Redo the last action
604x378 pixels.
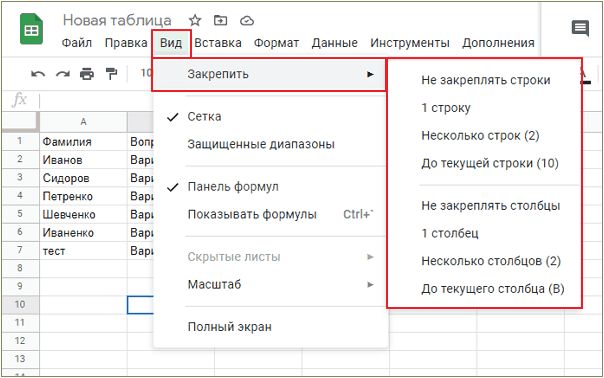point(62,74)
